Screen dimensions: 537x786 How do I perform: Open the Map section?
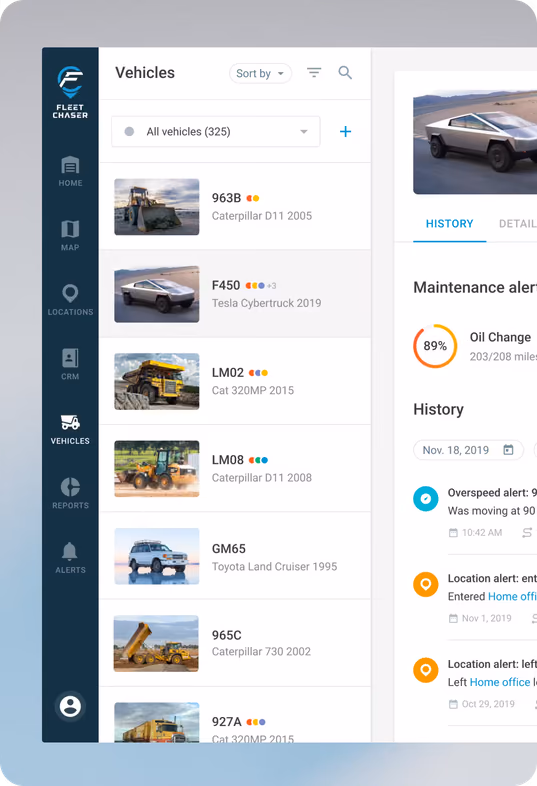tap(70, 236)
